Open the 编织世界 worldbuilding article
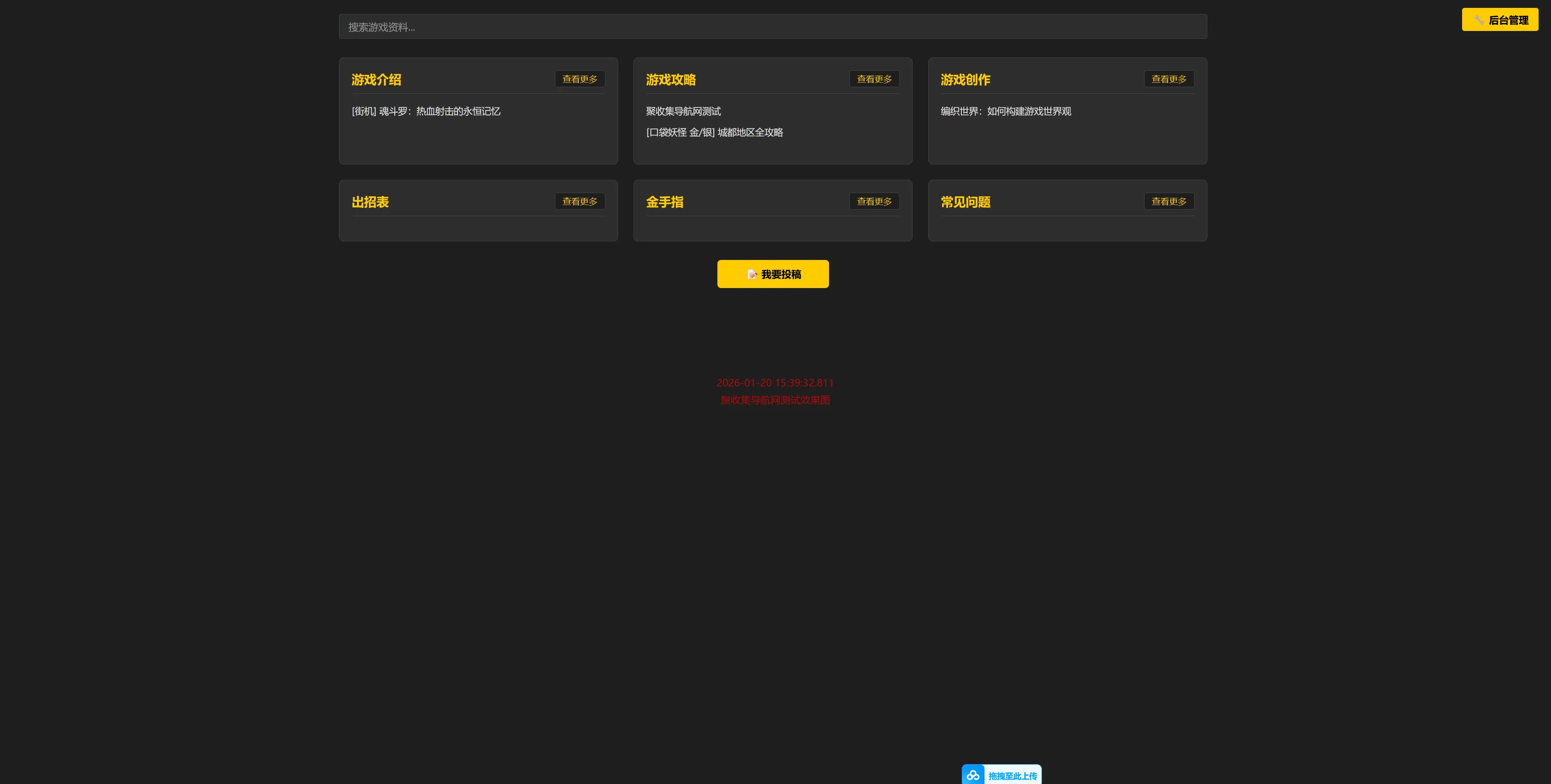Image resolution: width=1551 pixels, height=784 pixels. [1006, 111]
